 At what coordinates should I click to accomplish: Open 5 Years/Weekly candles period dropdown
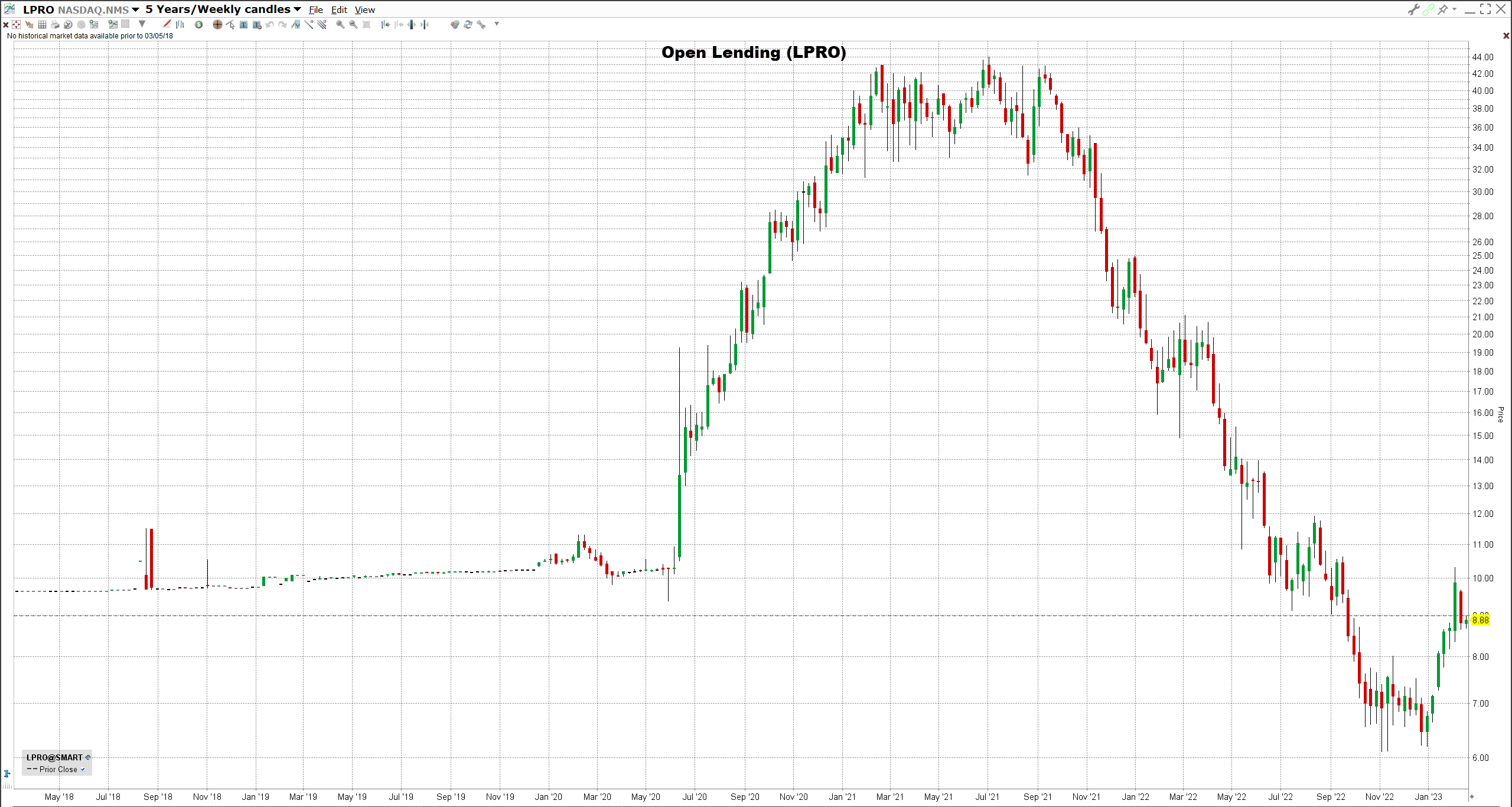[x=297, y=9]
